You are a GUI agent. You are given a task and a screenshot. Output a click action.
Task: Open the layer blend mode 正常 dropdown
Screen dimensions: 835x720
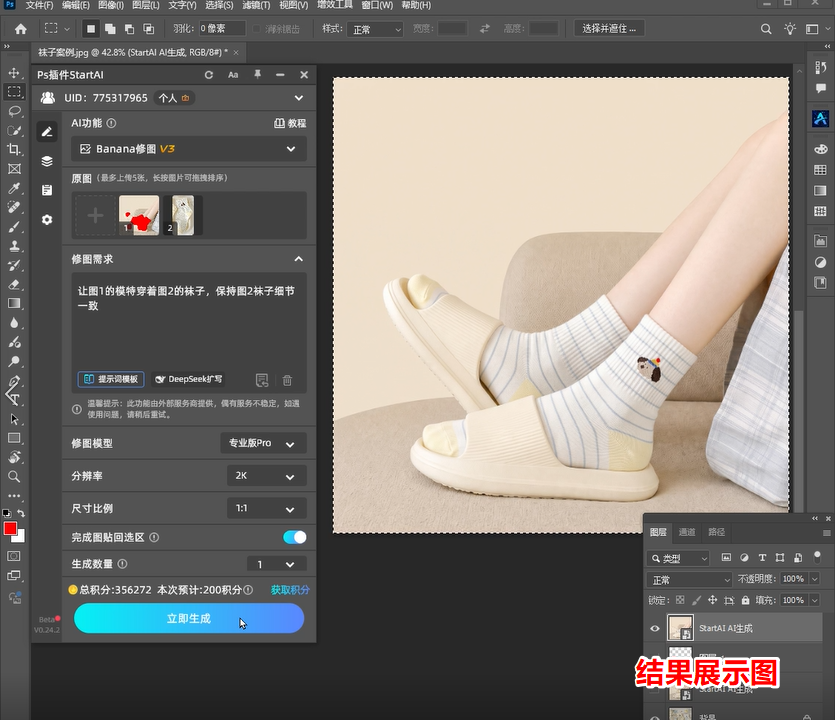coord(690,580)
